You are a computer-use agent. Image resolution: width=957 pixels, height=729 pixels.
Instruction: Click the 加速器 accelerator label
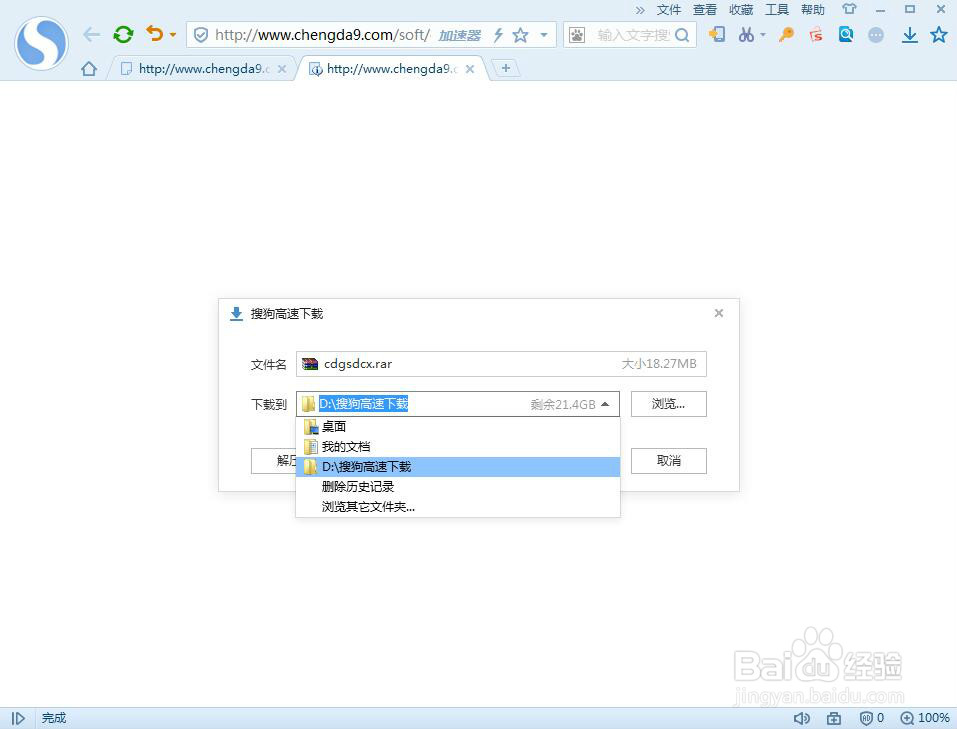coord(460,35)
